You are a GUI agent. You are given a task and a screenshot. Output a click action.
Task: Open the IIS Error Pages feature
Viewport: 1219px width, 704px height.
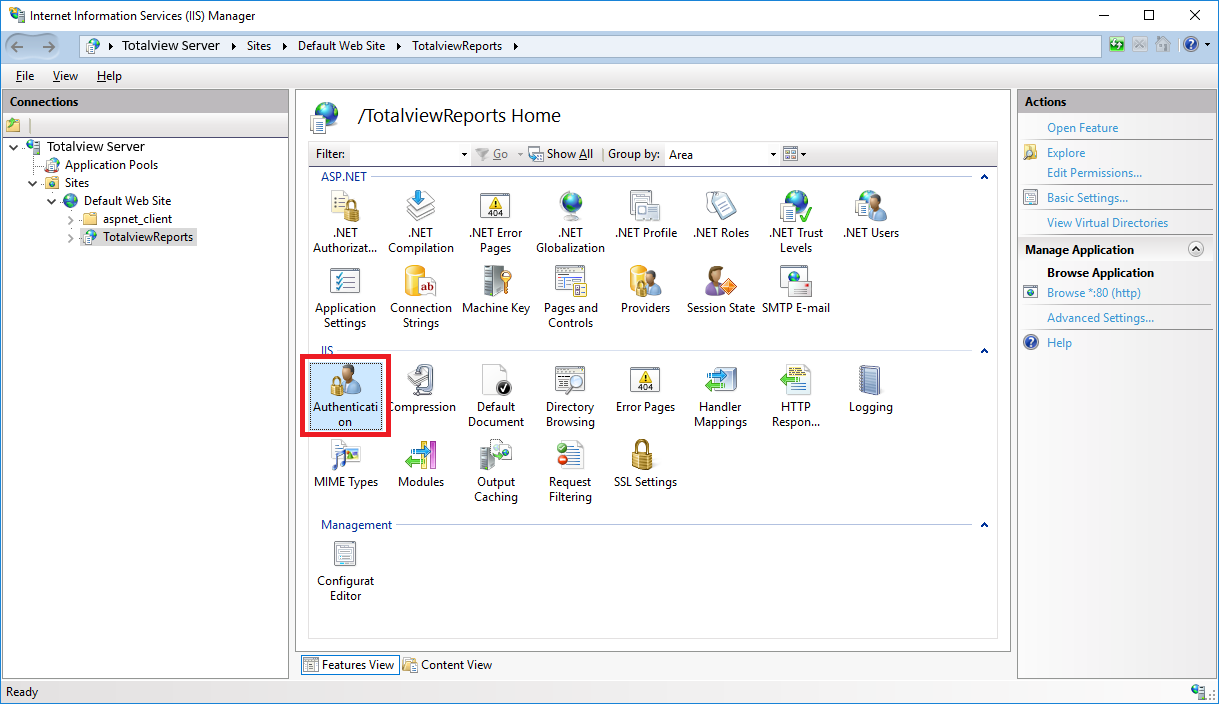(646, 389)
